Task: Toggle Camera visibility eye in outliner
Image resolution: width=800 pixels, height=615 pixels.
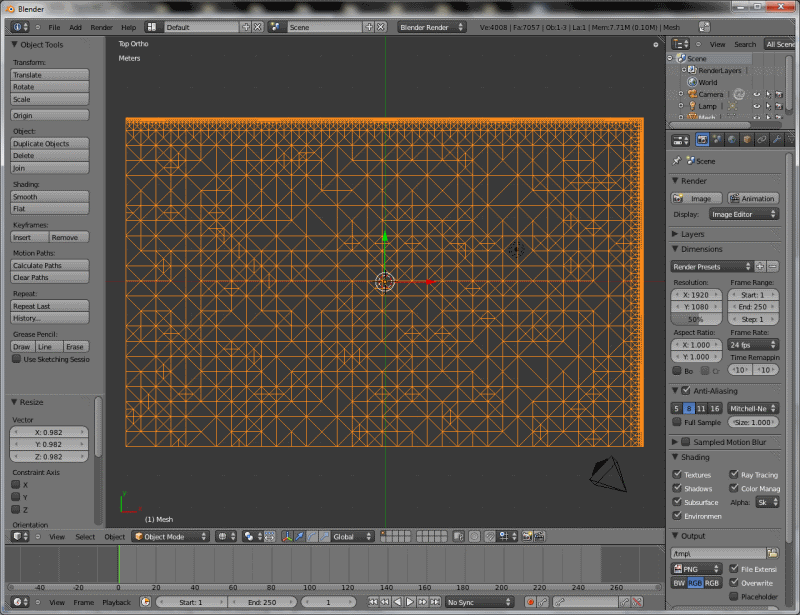Action: [x=757, y=94]
